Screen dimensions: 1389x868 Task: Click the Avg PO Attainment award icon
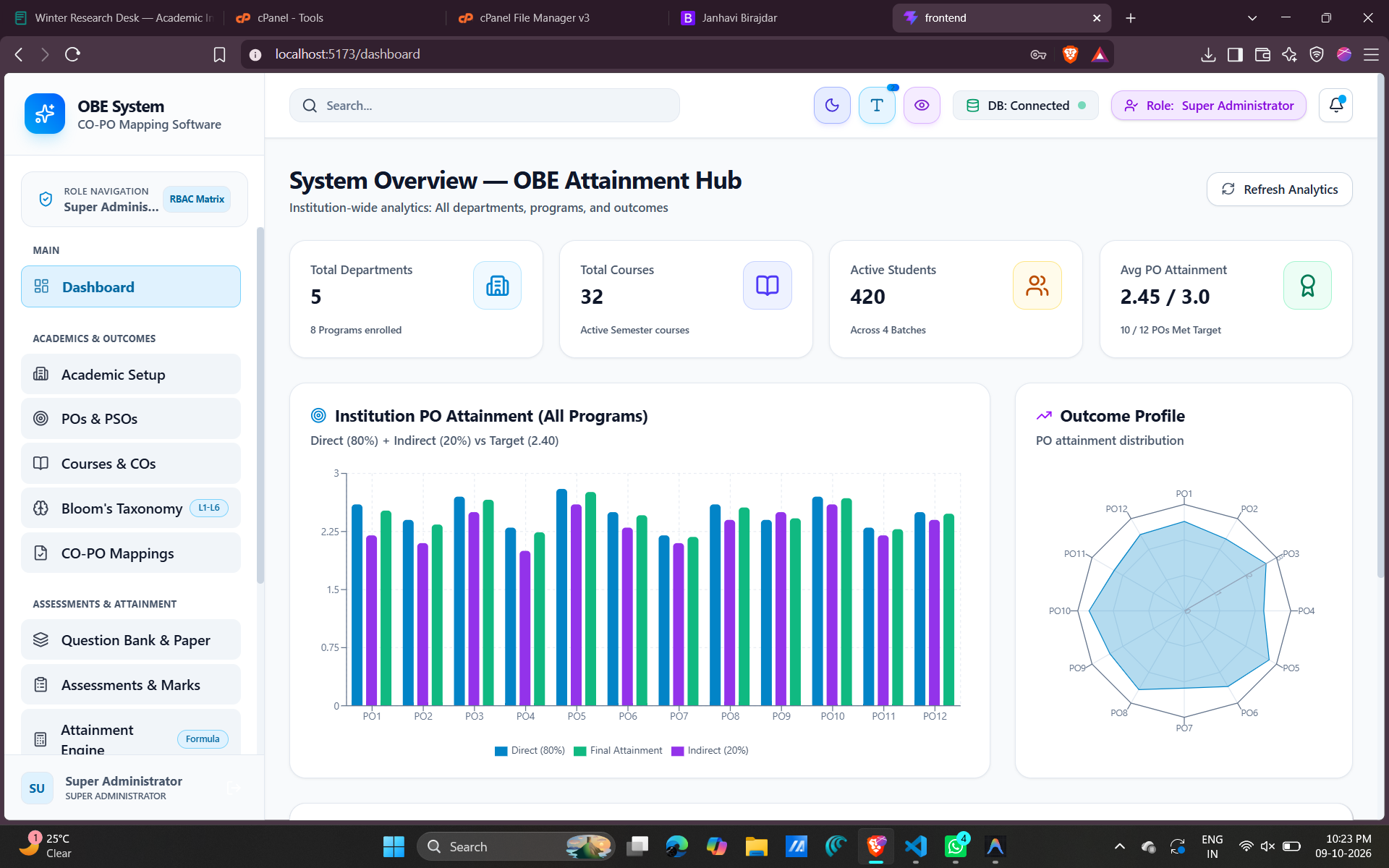[x=1307, y=286]
